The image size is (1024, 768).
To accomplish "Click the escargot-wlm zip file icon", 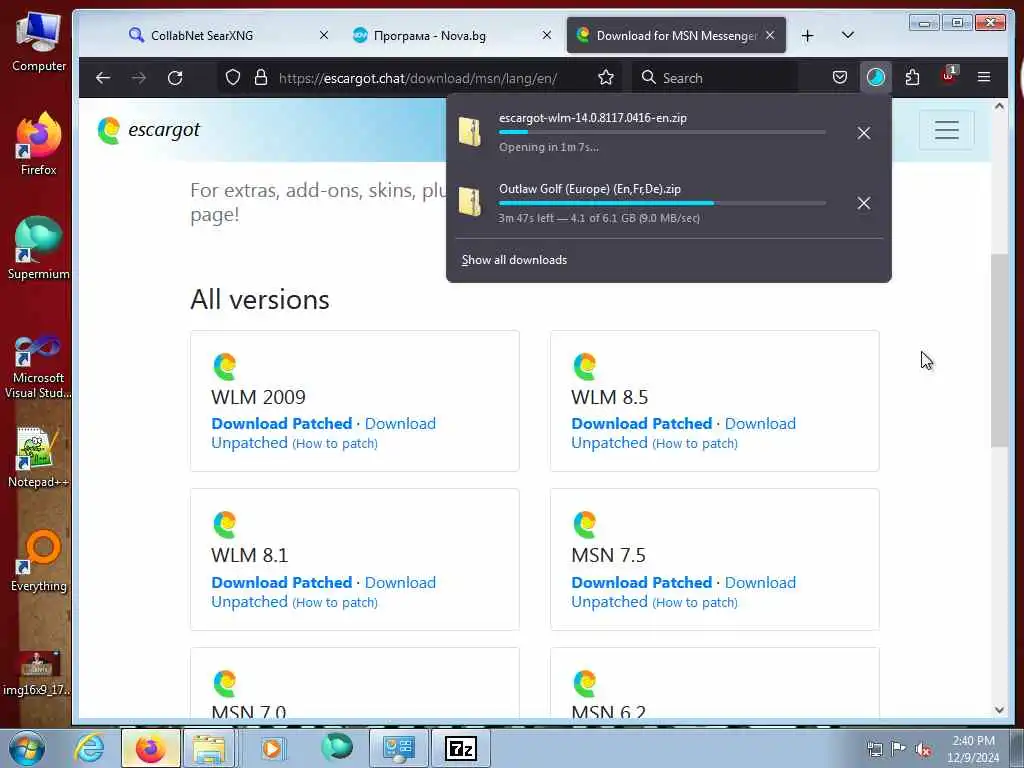I will click(470, 132).
